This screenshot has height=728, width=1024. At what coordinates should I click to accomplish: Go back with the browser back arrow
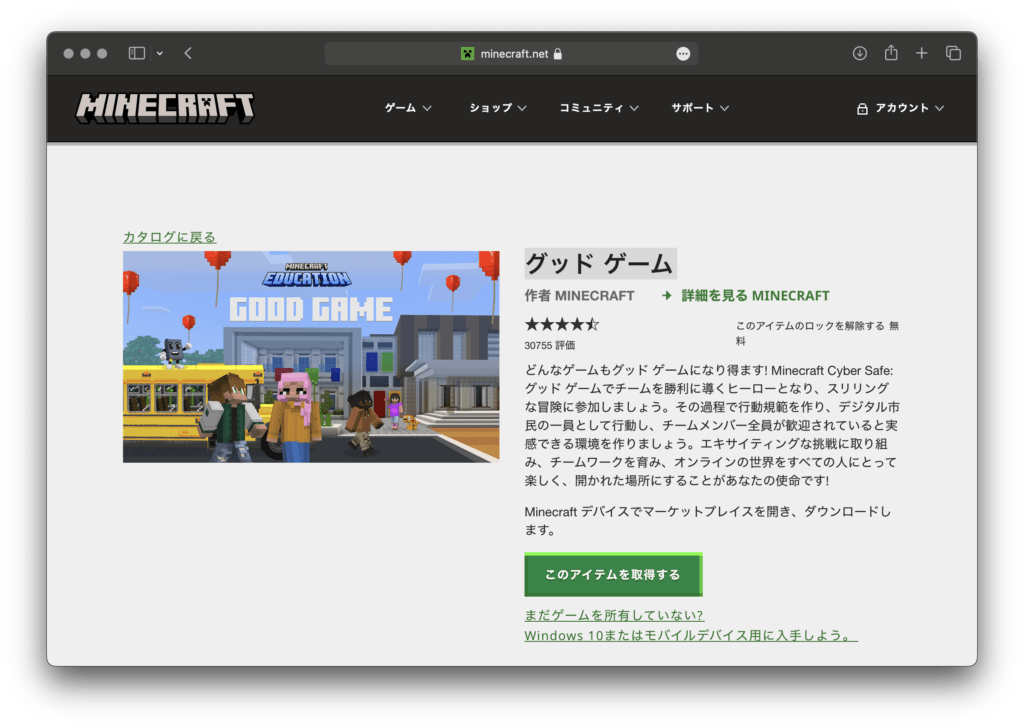(188, 53)
